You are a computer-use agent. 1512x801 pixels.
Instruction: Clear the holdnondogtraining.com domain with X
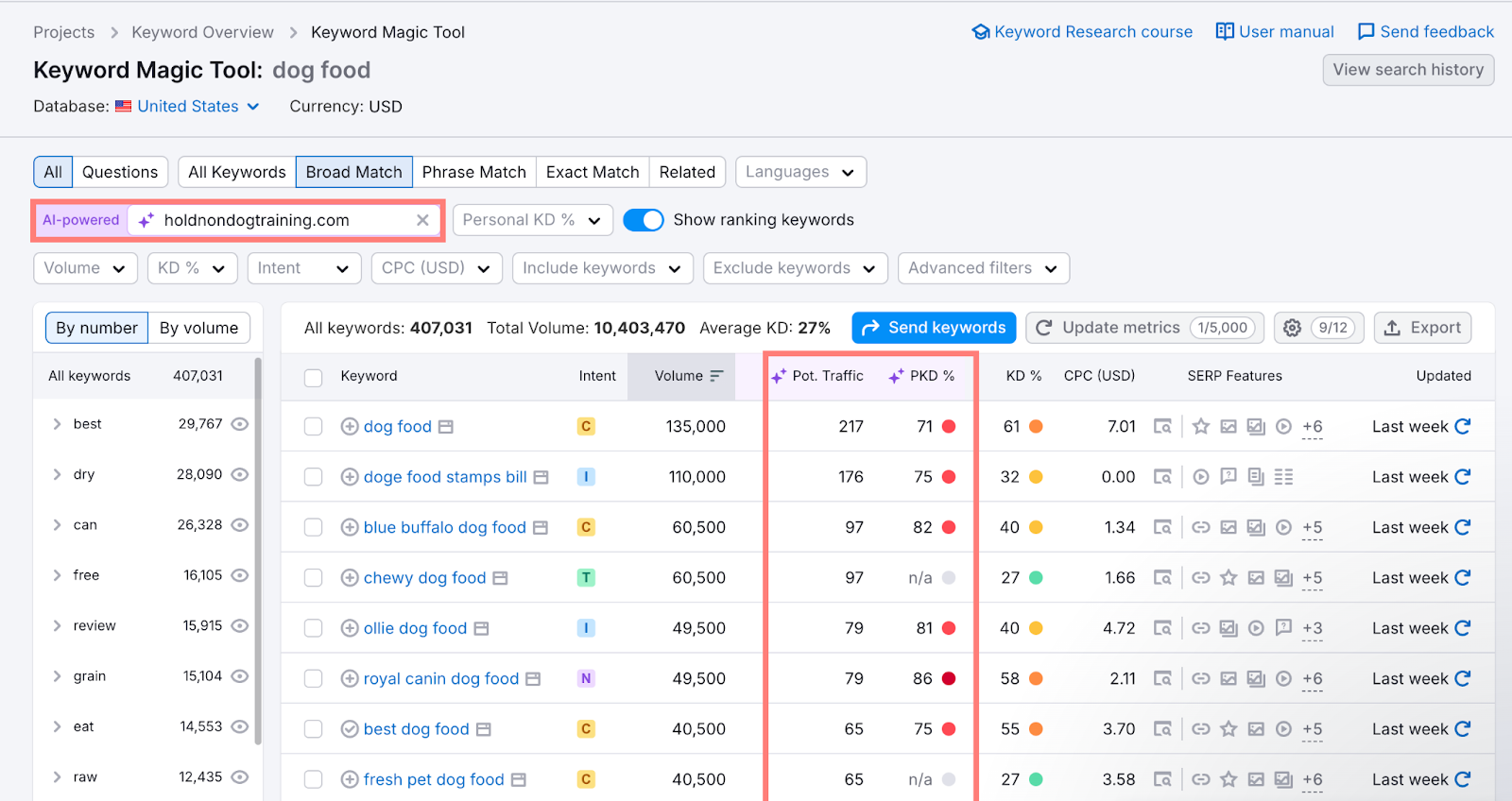click(422, 220)
